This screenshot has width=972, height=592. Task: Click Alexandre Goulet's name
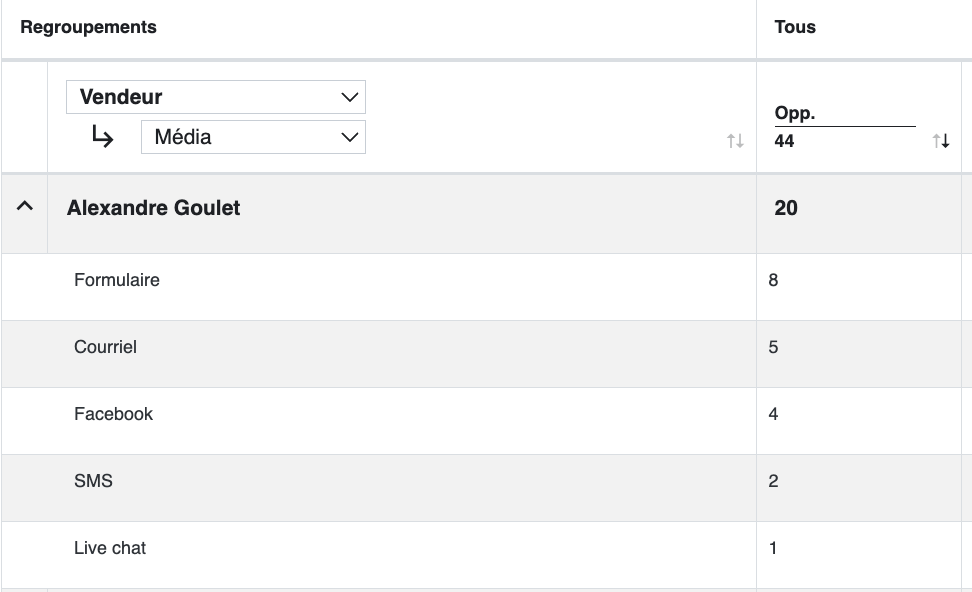click(153, 208)
